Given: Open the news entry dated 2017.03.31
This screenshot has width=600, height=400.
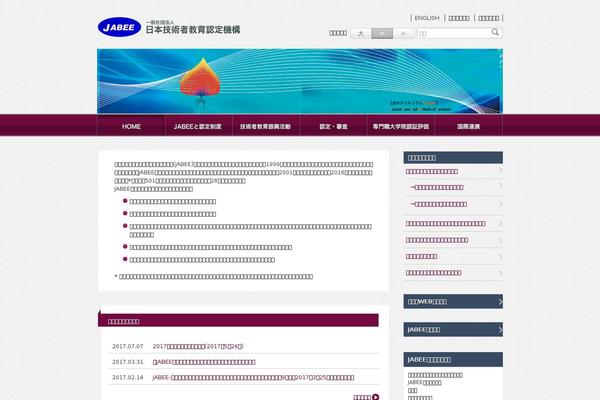Looking at the screenshot, I should click(204, 362).
